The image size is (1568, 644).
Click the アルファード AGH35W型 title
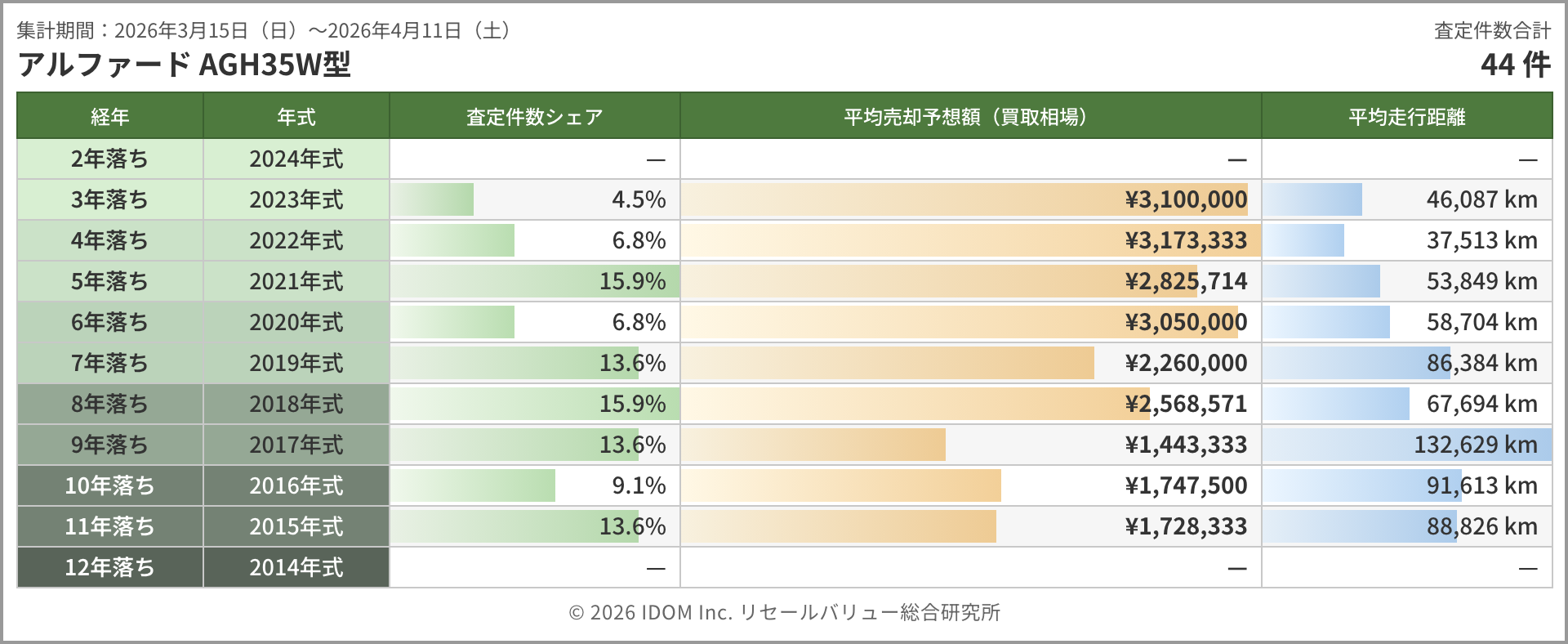point(185,65)
